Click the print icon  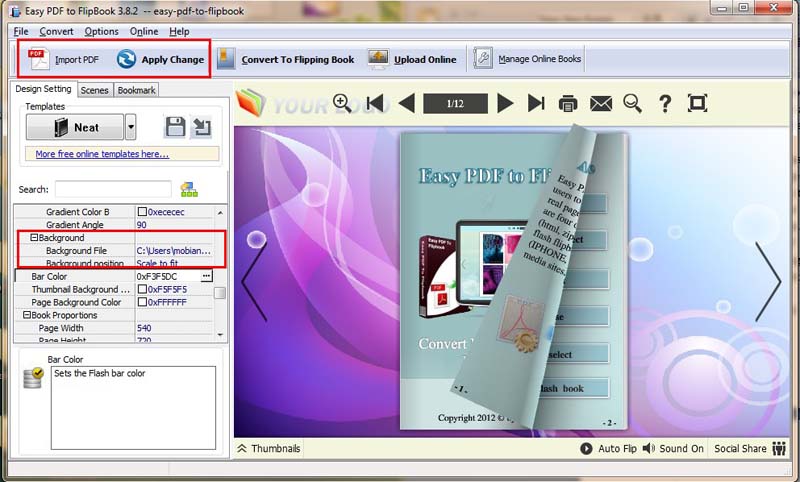[x=568, y=104]
